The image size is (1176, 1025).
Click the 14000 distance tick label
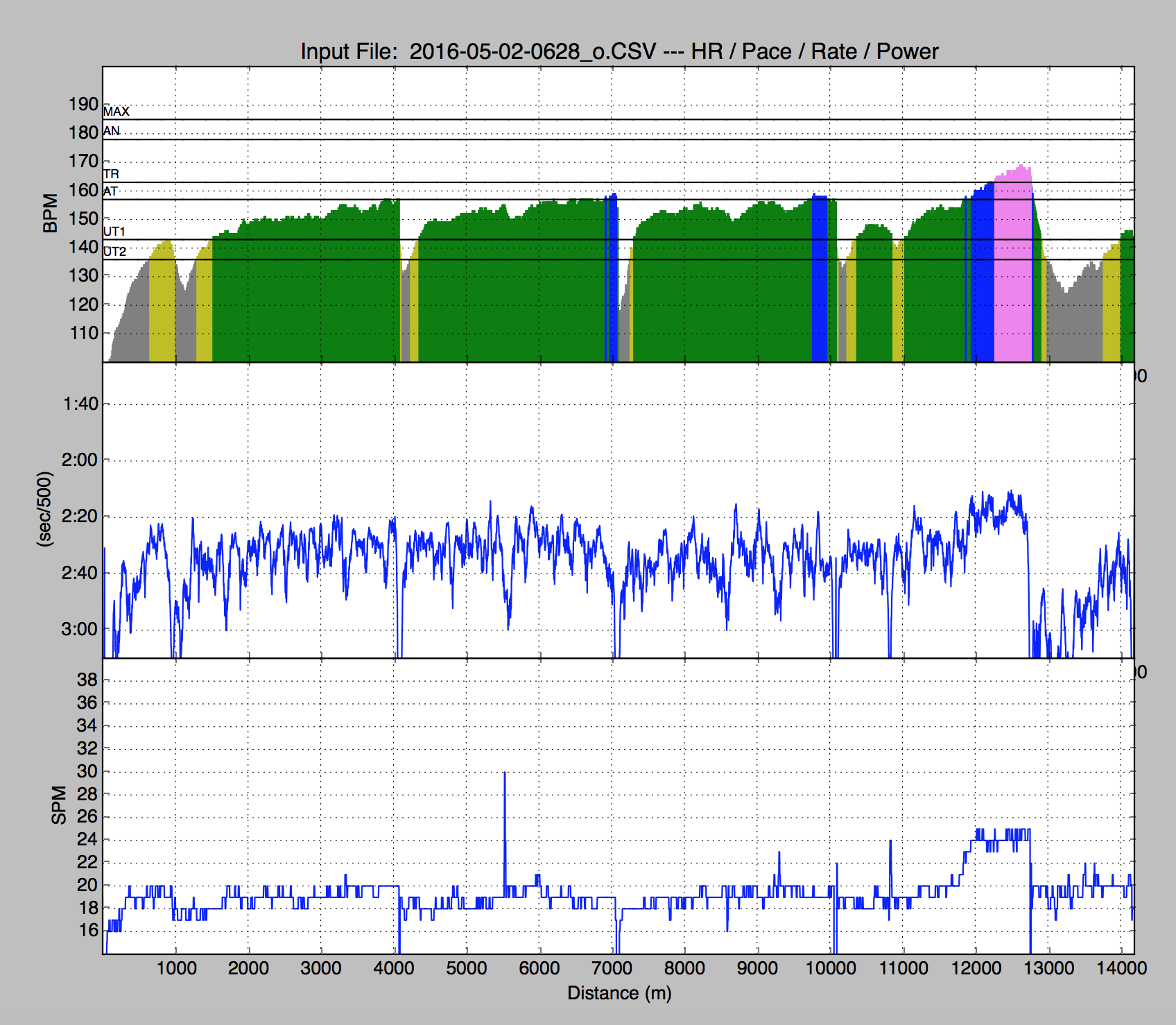(1121, 968)
